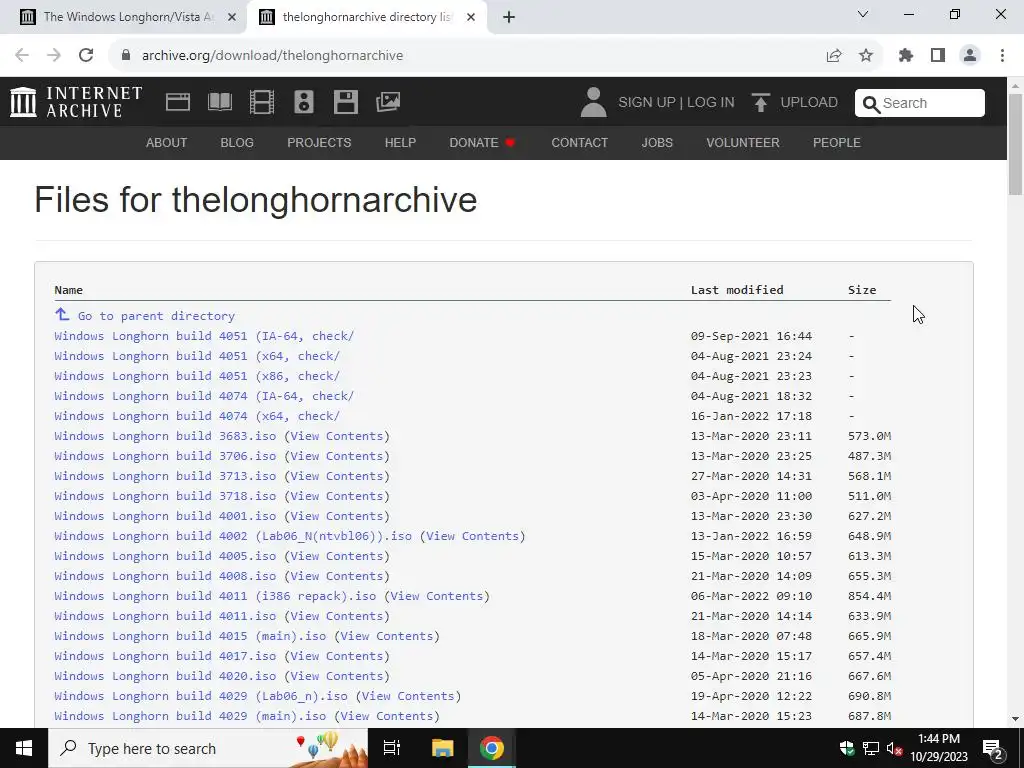Click the page vertical scrollbar thumb

1015,144
